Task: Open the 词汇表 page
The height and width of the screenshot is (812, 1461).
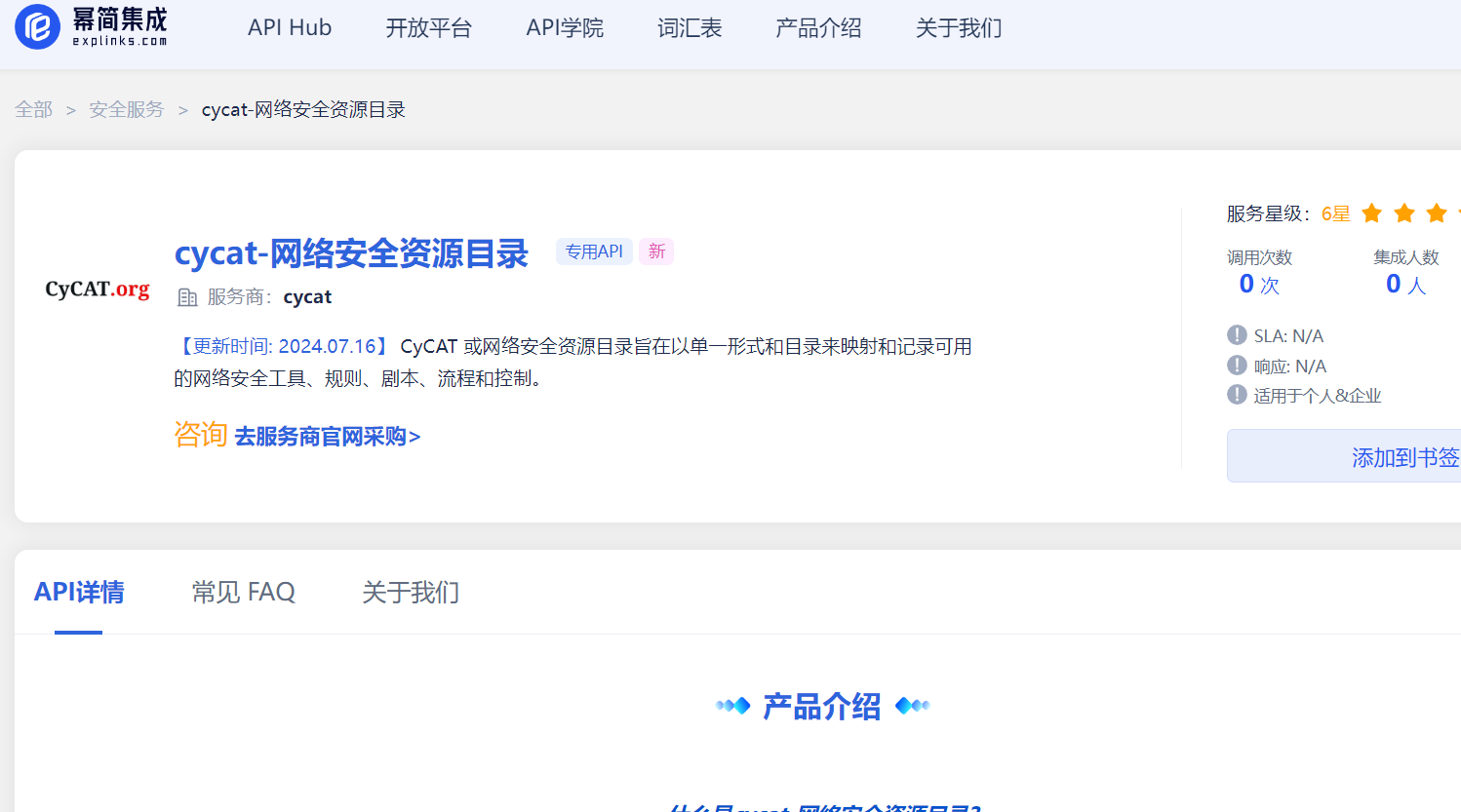Action: point(690,28)
